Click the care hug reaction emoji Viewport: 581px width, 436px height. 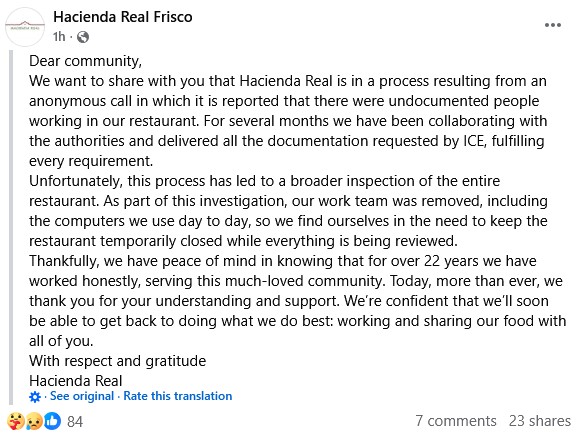point(16,421)
